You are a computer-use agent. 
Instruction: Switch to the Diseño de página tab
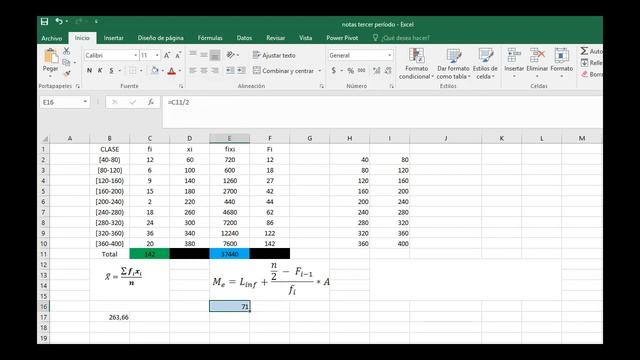160,38
